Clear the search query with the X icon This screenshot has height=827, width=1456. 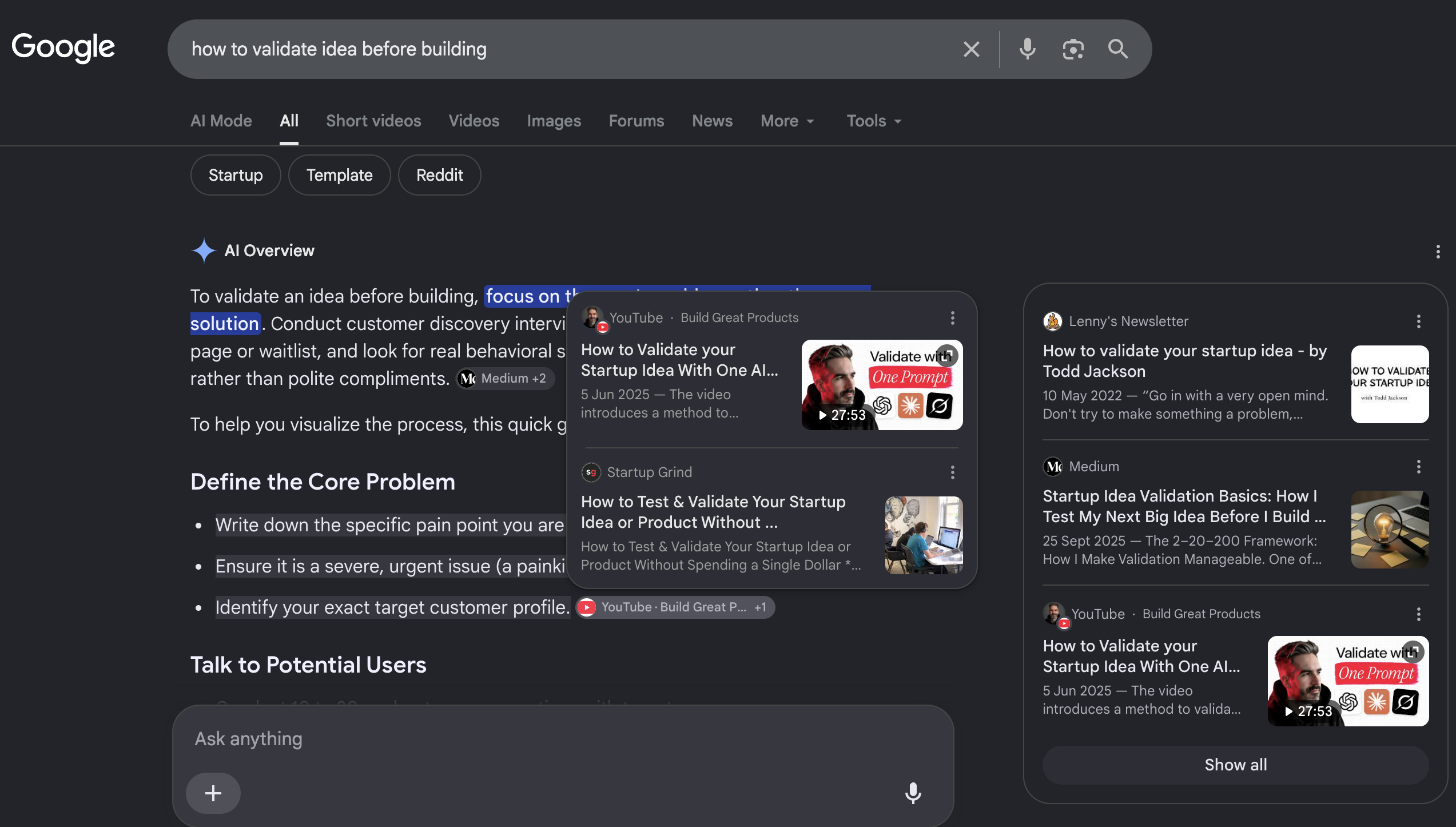[972, 49]
